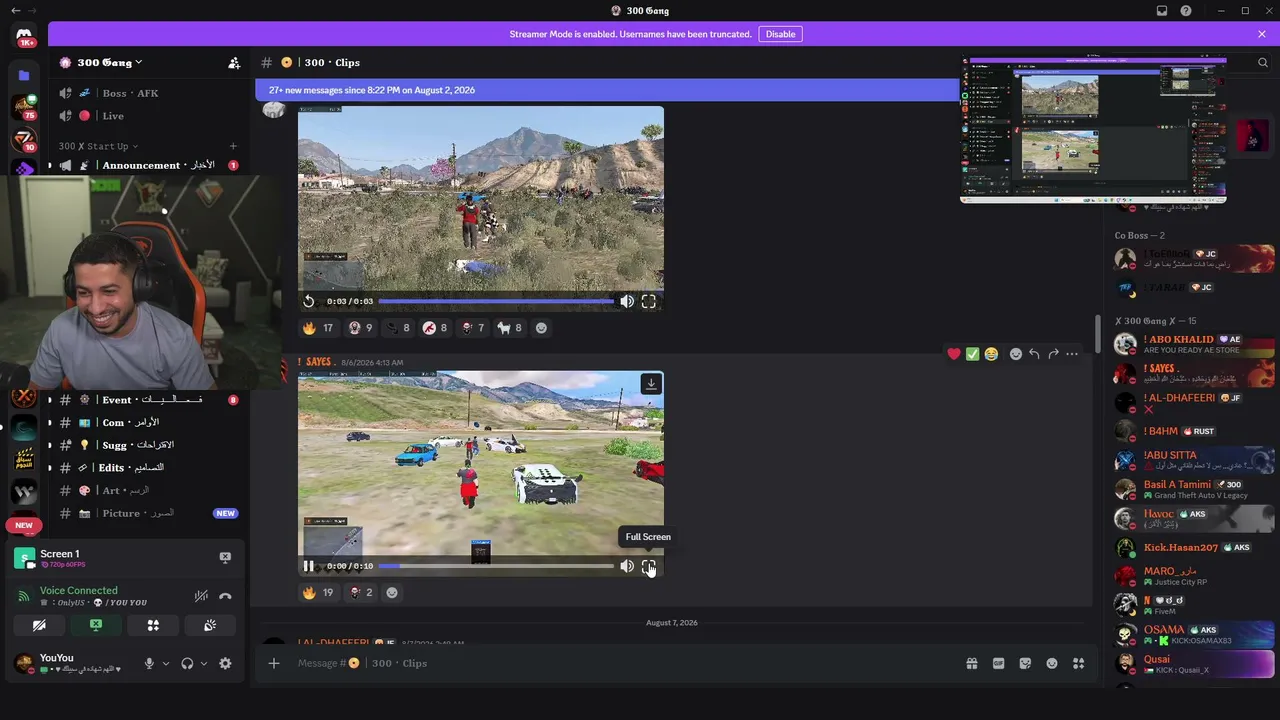
Task: Open Inbox icon in title bar
Action: (1162, 11)
